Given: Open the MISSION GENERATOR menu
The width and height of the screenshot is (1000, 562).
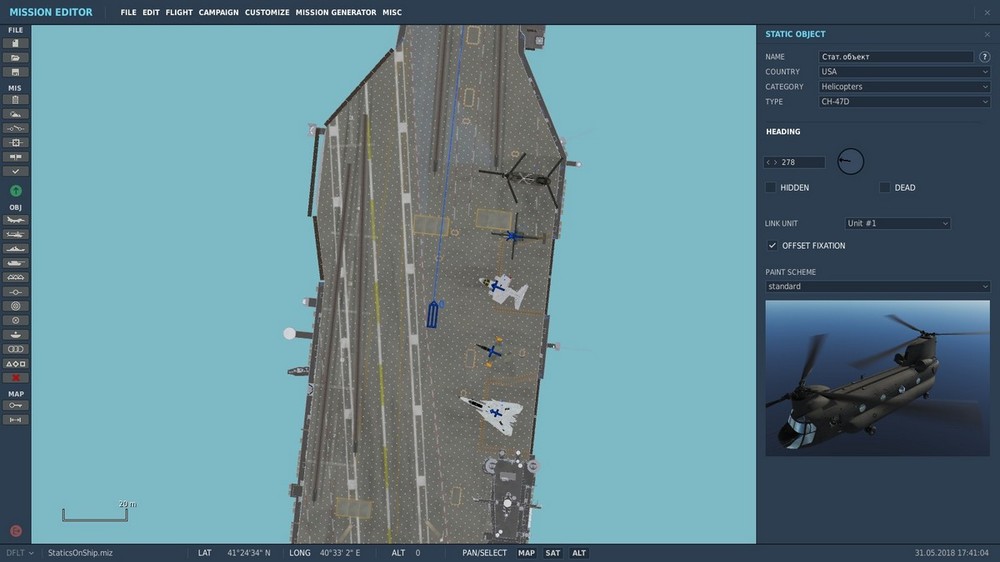Looking at the screenshot, I should [x=335, y=12].
